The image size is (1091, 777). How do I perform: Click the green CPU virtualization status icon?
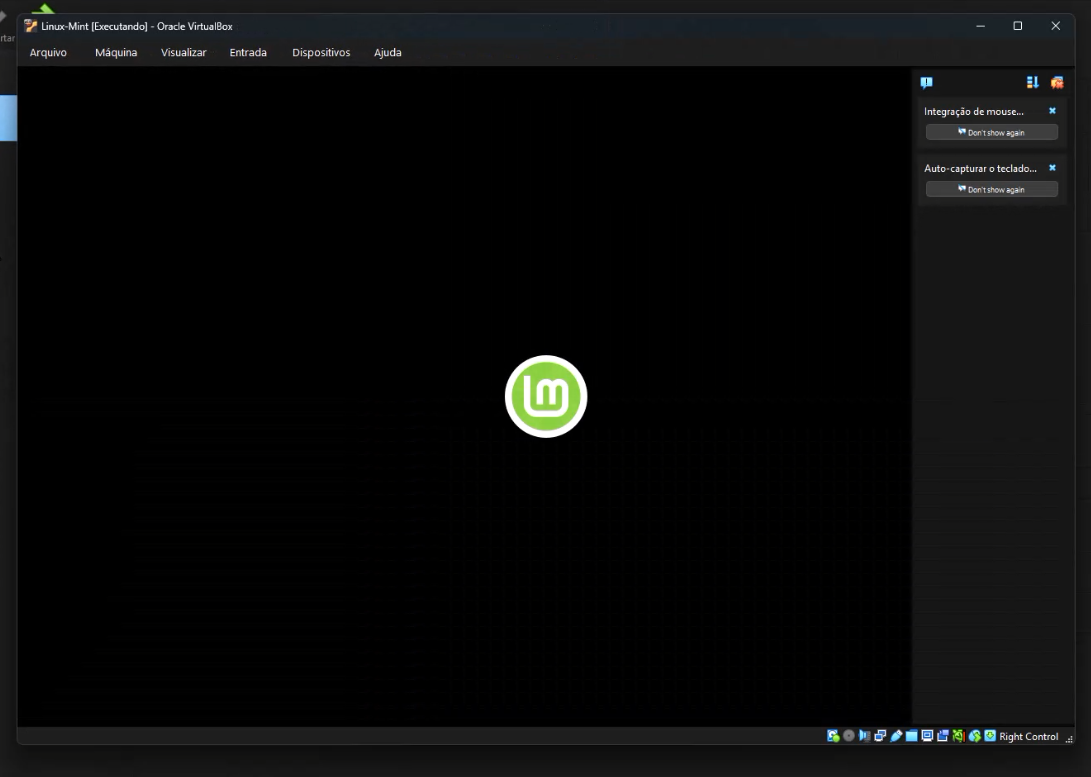coord(959,736)
